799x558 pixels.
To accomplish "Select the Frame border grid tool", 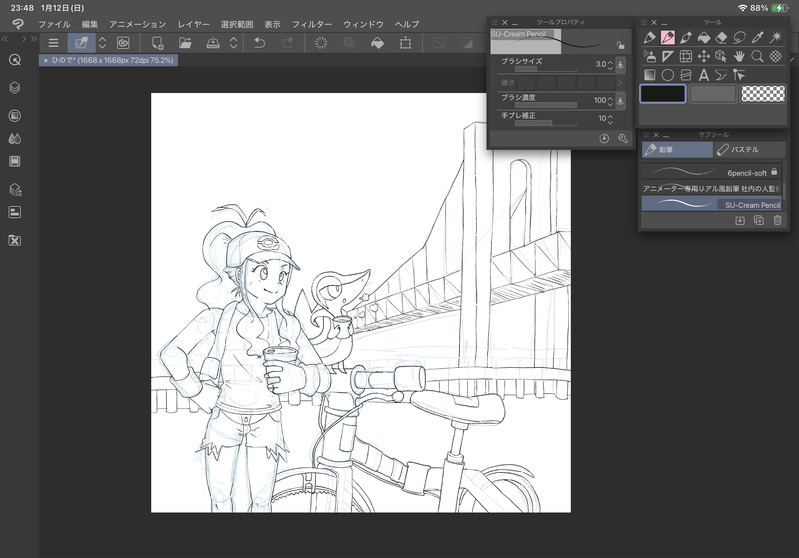I will click(x=685, y=56).
